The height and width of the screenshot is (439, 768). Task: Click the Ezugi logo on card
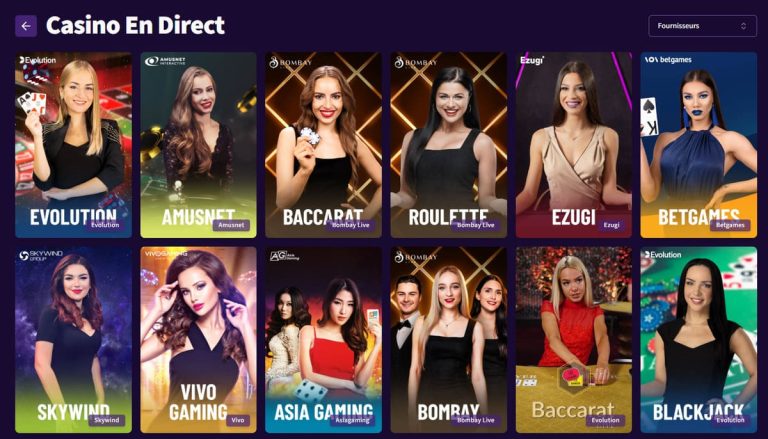click(531, 60)
